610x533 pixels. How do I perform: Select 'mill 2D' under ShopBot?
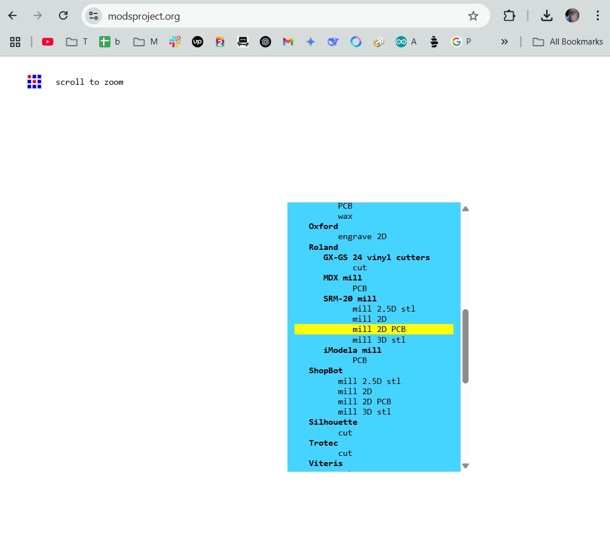(355, 391)
